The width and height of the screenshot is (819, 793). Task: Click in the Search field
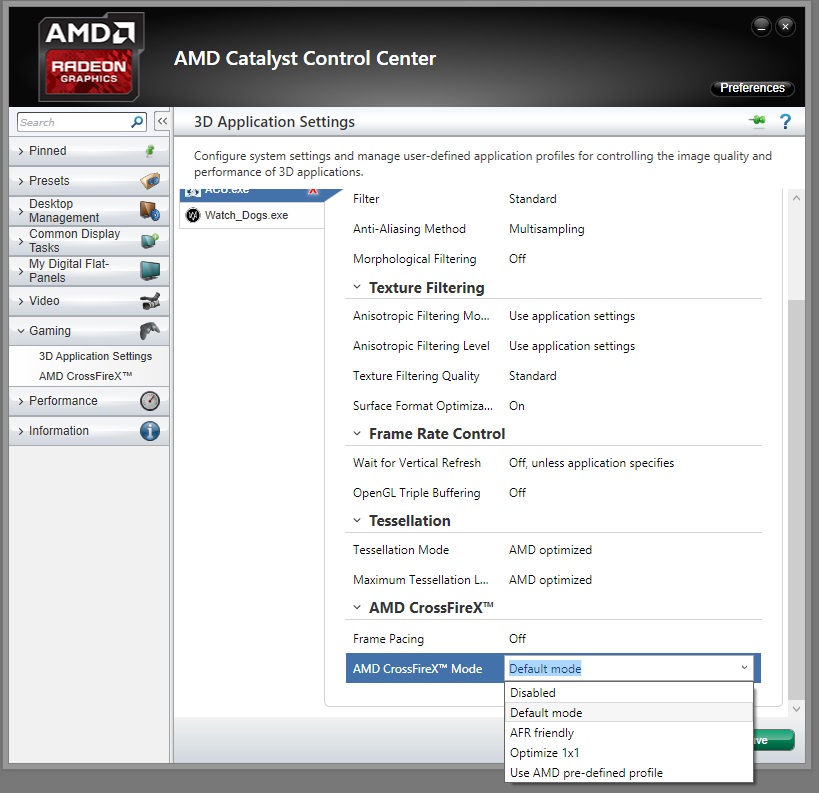tap(73, 122)
